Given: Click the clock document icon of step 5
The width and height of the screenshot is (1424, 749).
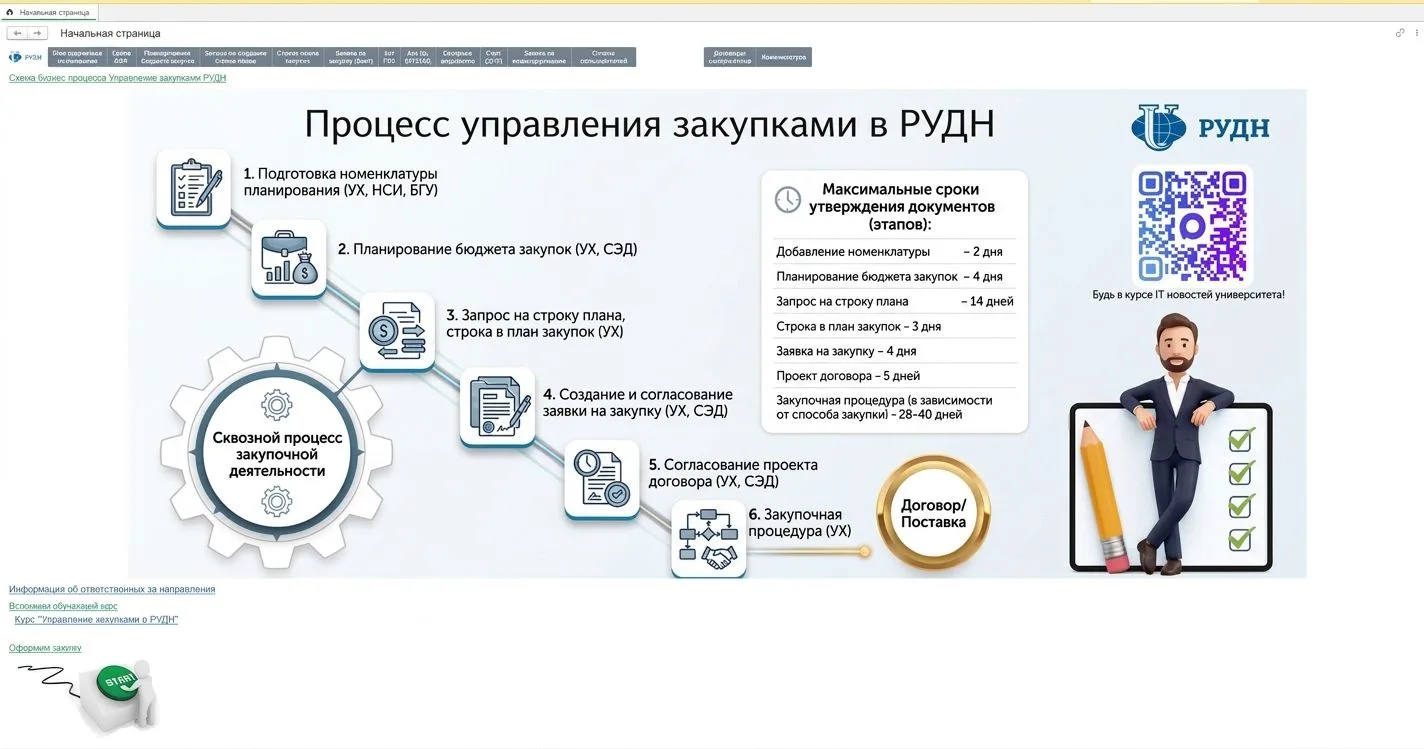Looking at the screenshot, I should pos(602,478).
